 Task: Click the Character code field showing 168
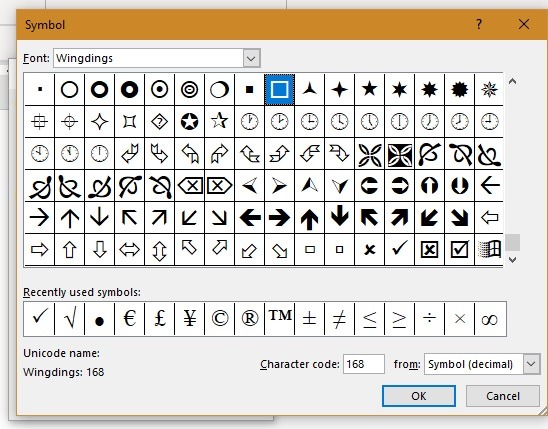pyautogui.click(x=364, y=364)
